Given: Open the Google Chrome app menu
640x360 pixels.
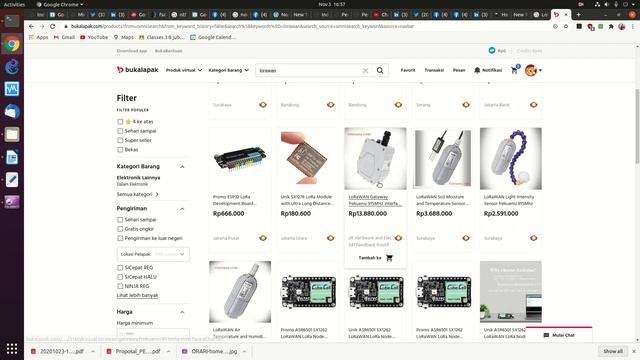Looking at the screenshot, I should [60, 4].
